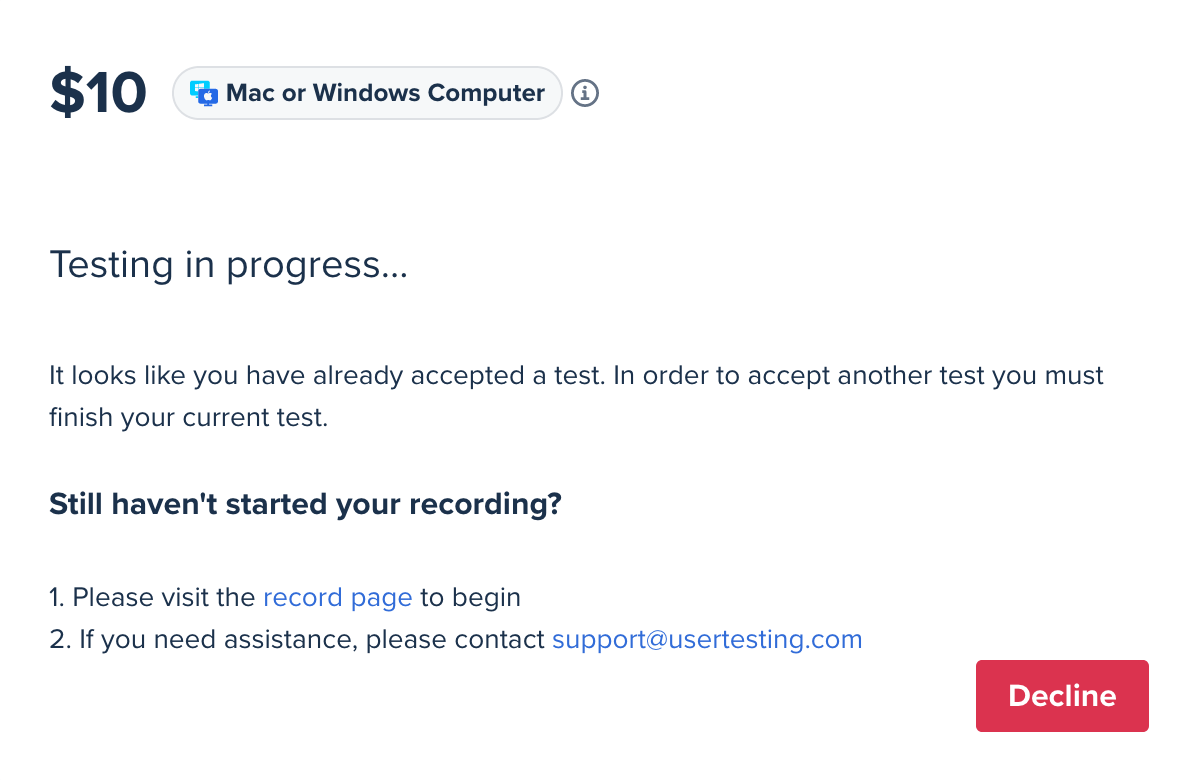Click the support@usertesting.com email link

pyautogui.click(x=707, y=639)
